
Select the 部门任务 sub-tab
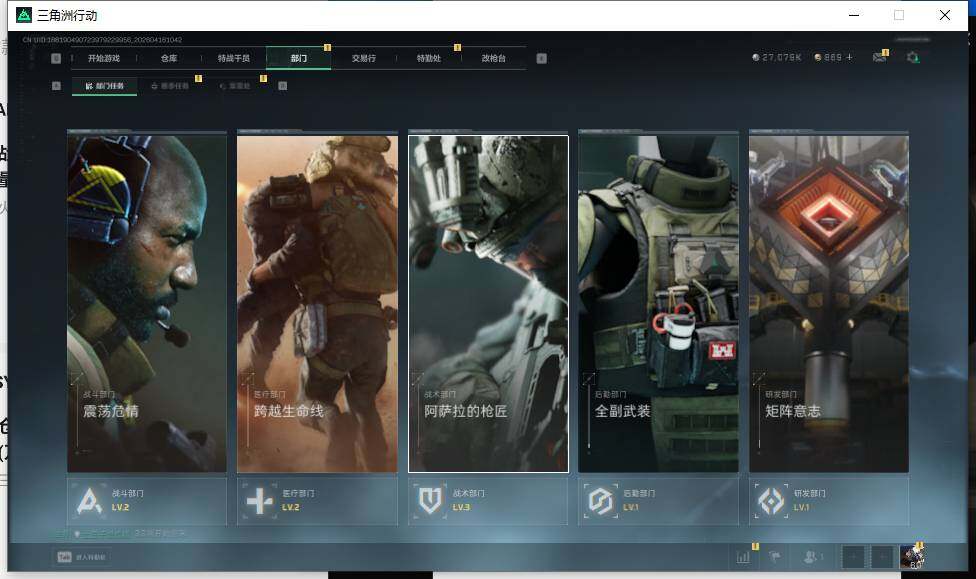click(105, 86)
